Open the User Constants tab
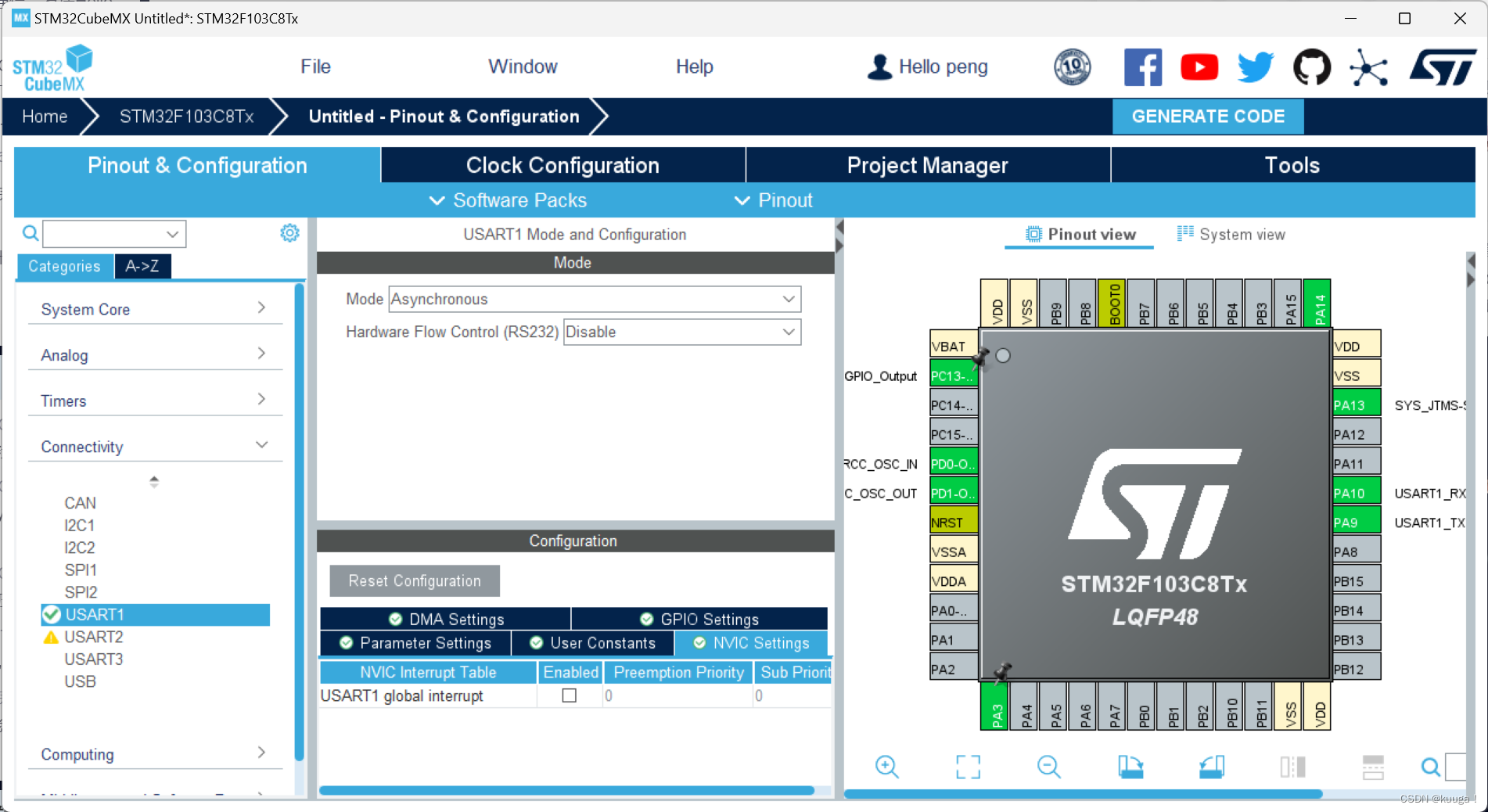1488x812 pixels. 592,643
